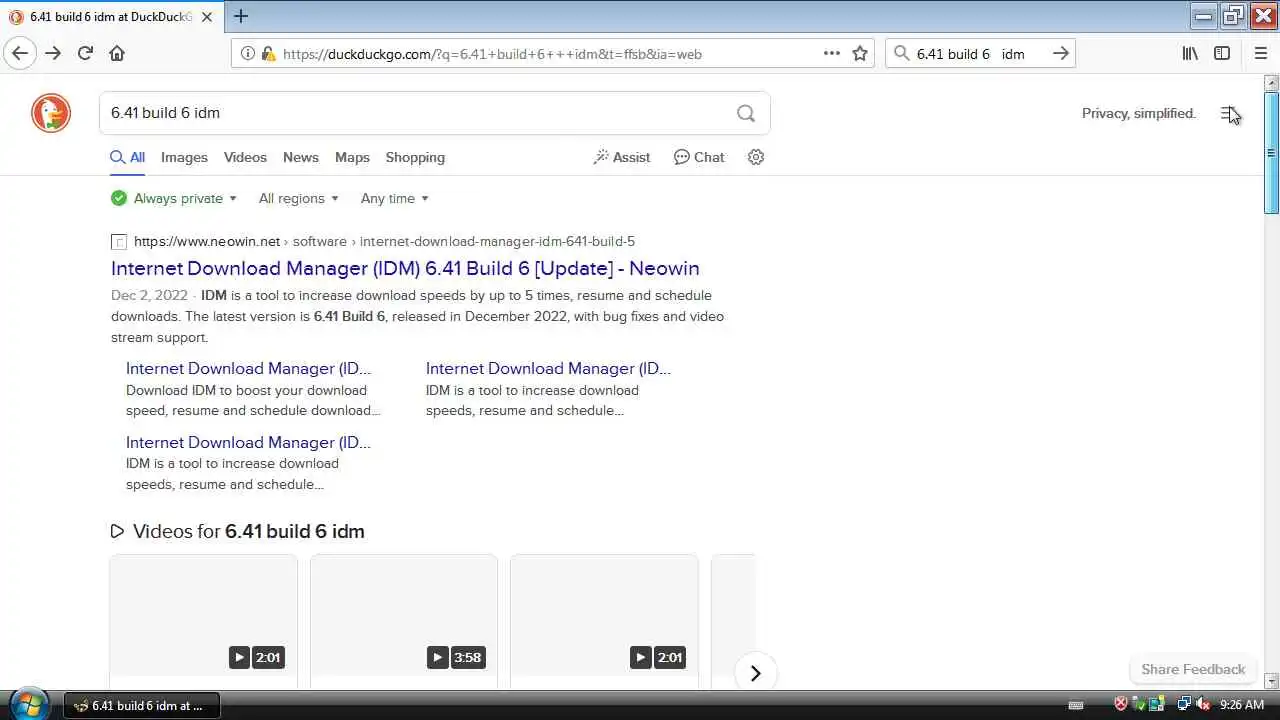Go back to the previous page

(20, 53)
